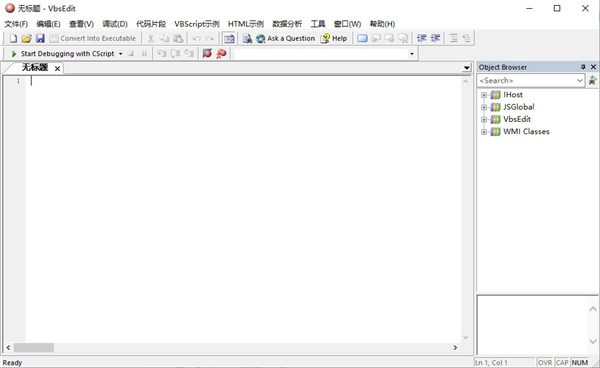This screenshot has height=368, width=600.
Task: Open the Start Debugging dropdown arrow
Action: pos(121,54)
